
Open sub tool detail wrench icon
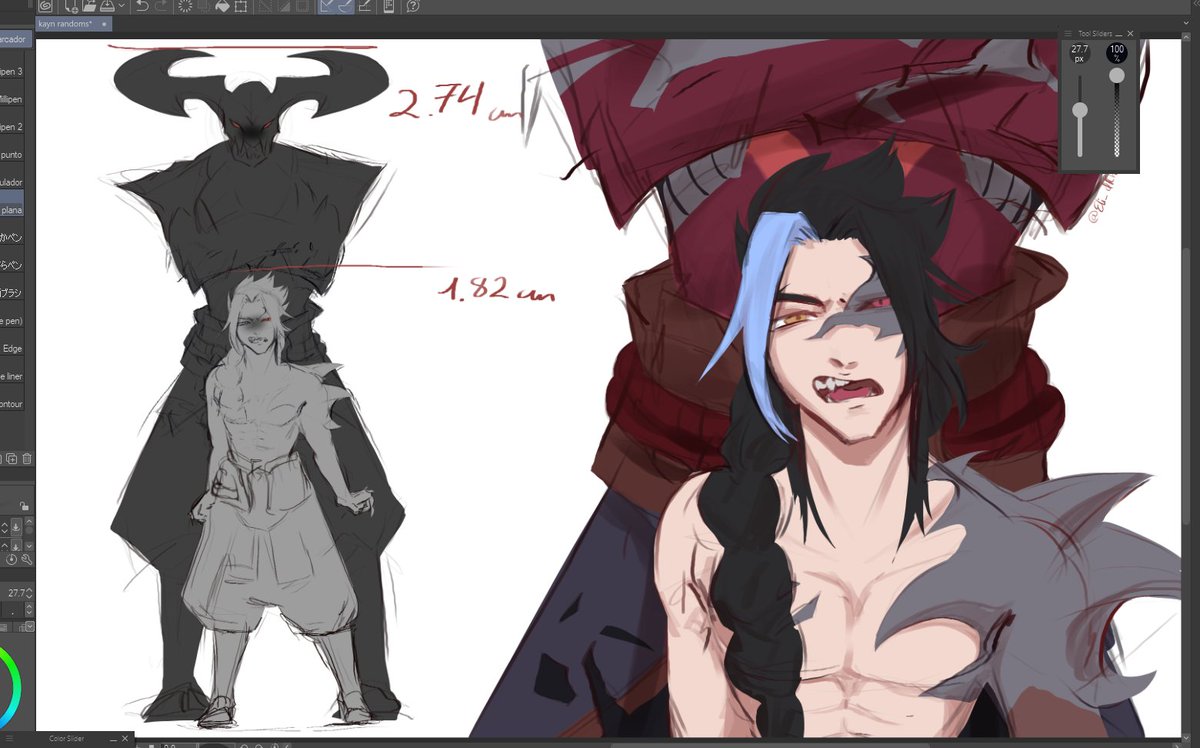coord(27,560)
